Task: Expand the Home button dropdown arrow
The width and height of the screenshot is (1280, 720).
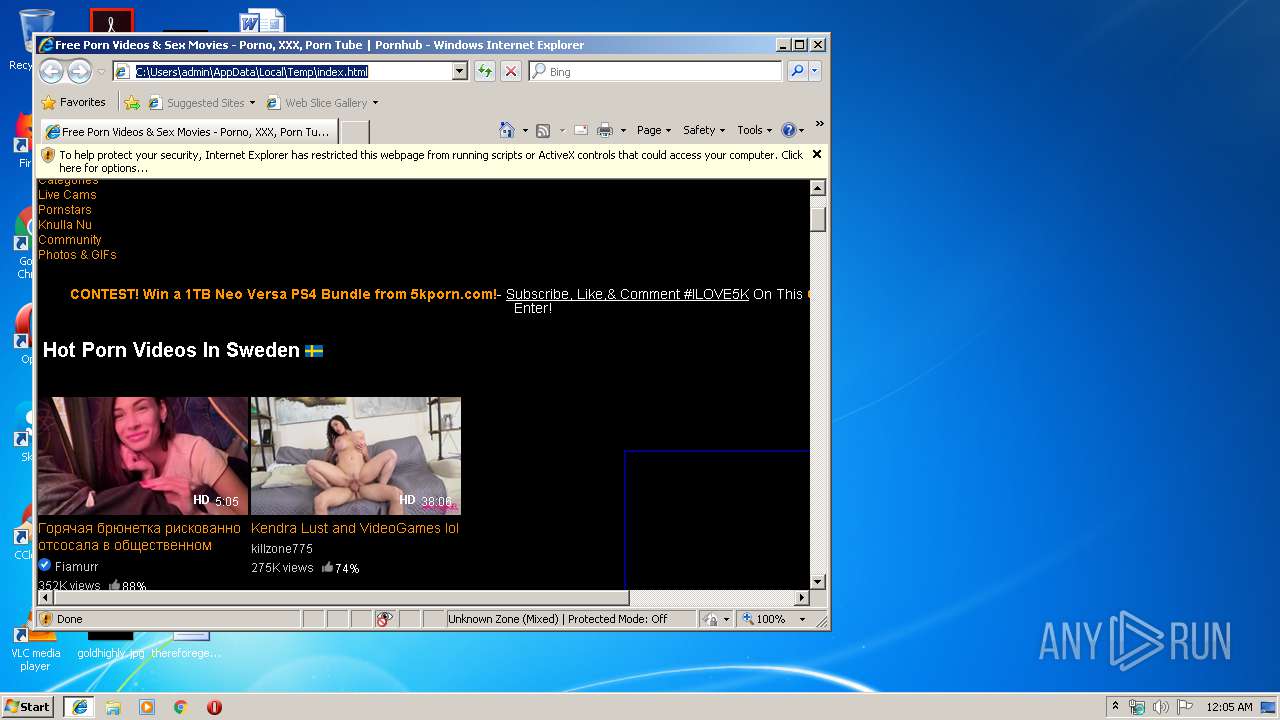Action: (525, 130)
